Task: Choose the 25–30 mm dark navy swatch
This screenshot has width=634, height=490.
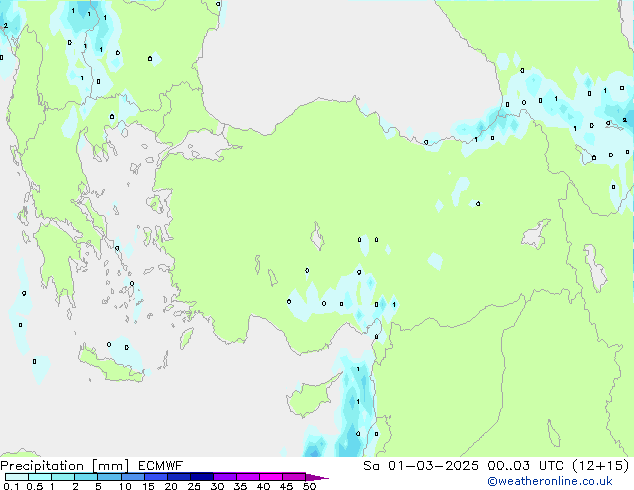Action: tap(202, 477)
